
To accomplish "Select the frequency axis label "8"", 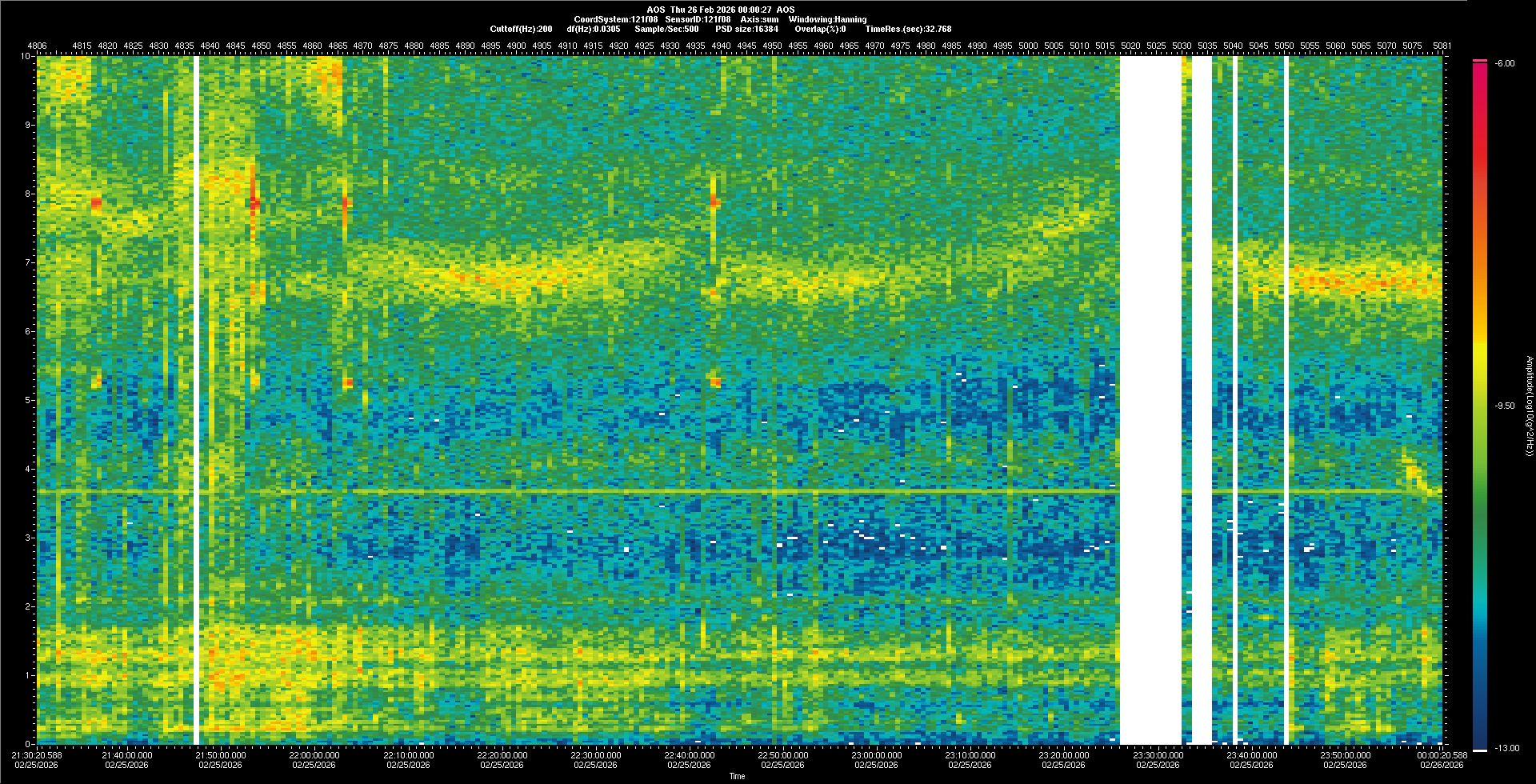I will point(29,194).
